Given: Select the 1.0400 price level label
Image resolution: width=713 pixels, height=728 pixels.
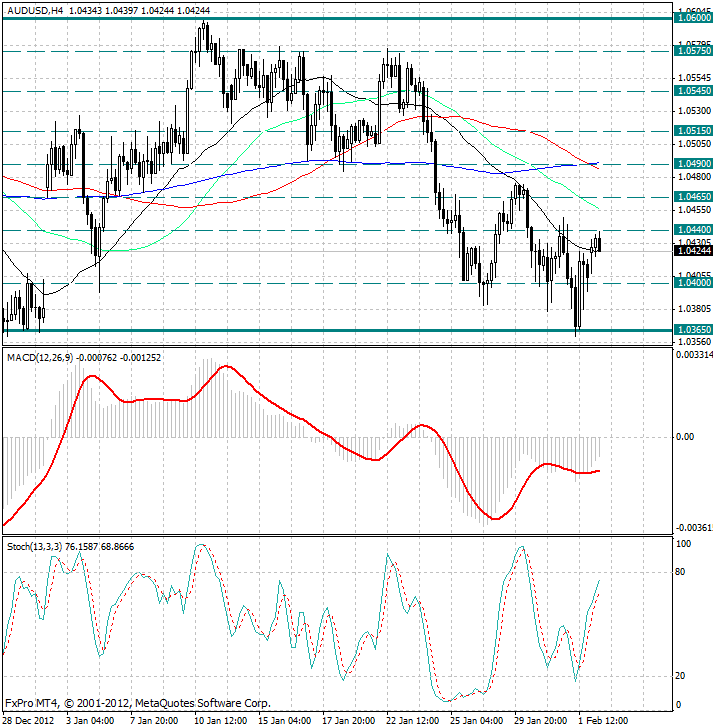Looking at the screenshot, I should 693,283.
